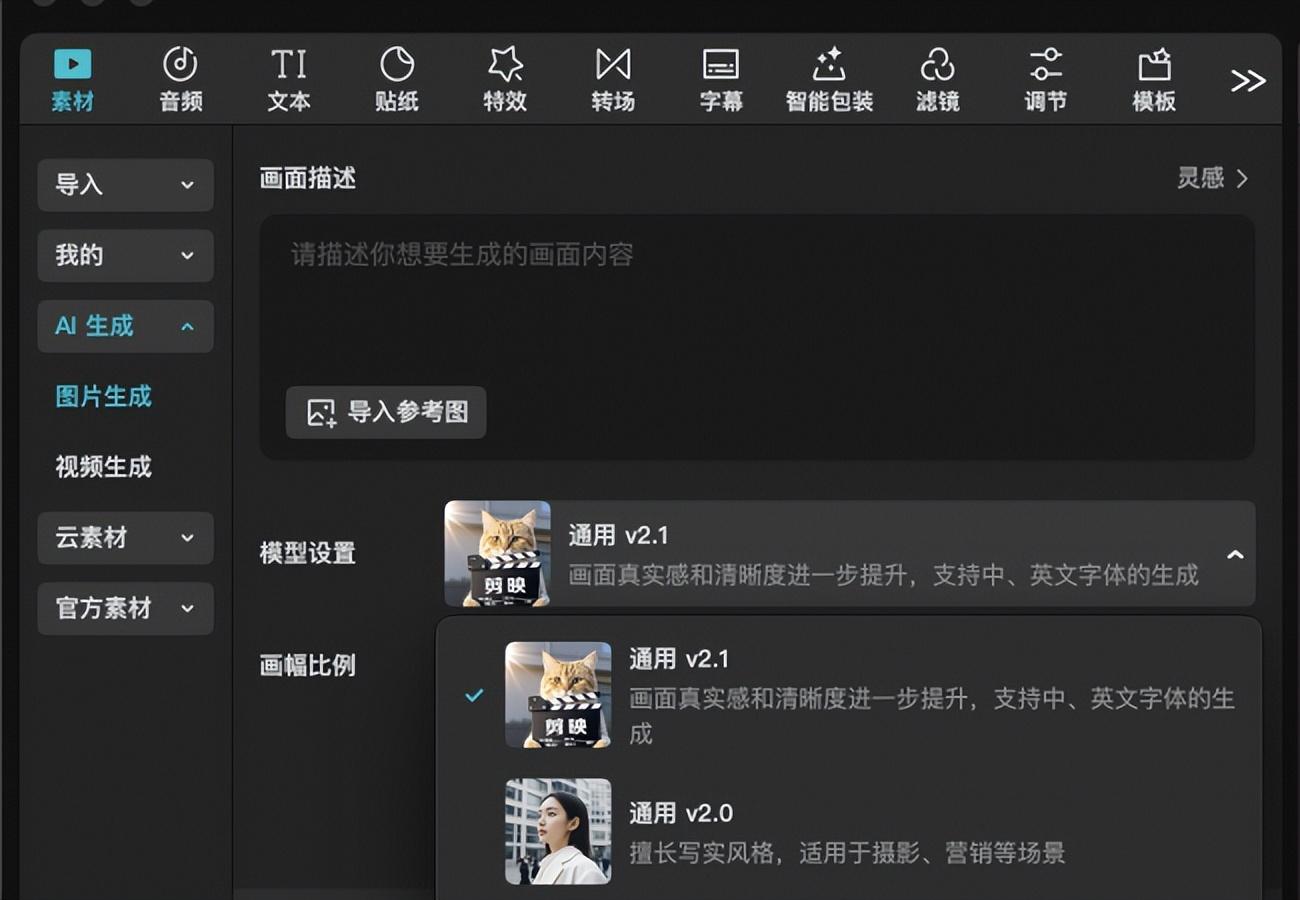
Task: Choose 通用 v2.0 model option
Action: pos(850,832)
